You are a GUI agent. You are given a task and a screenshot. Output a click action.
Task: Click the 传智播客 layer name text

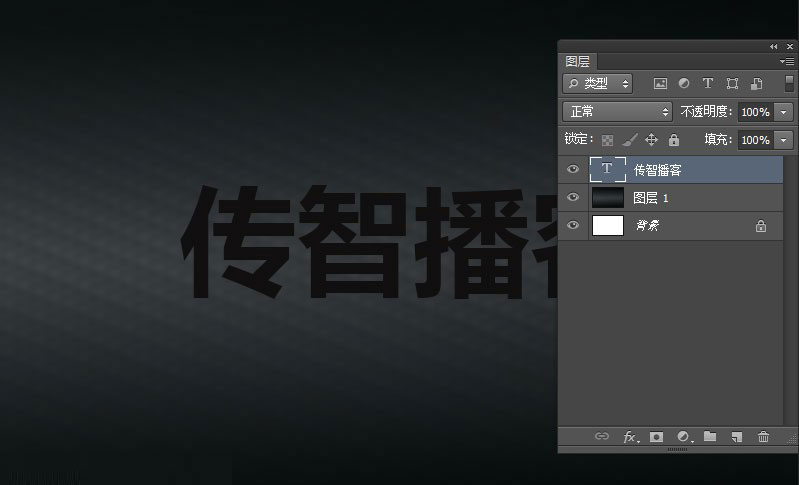(x=657, y=170)
